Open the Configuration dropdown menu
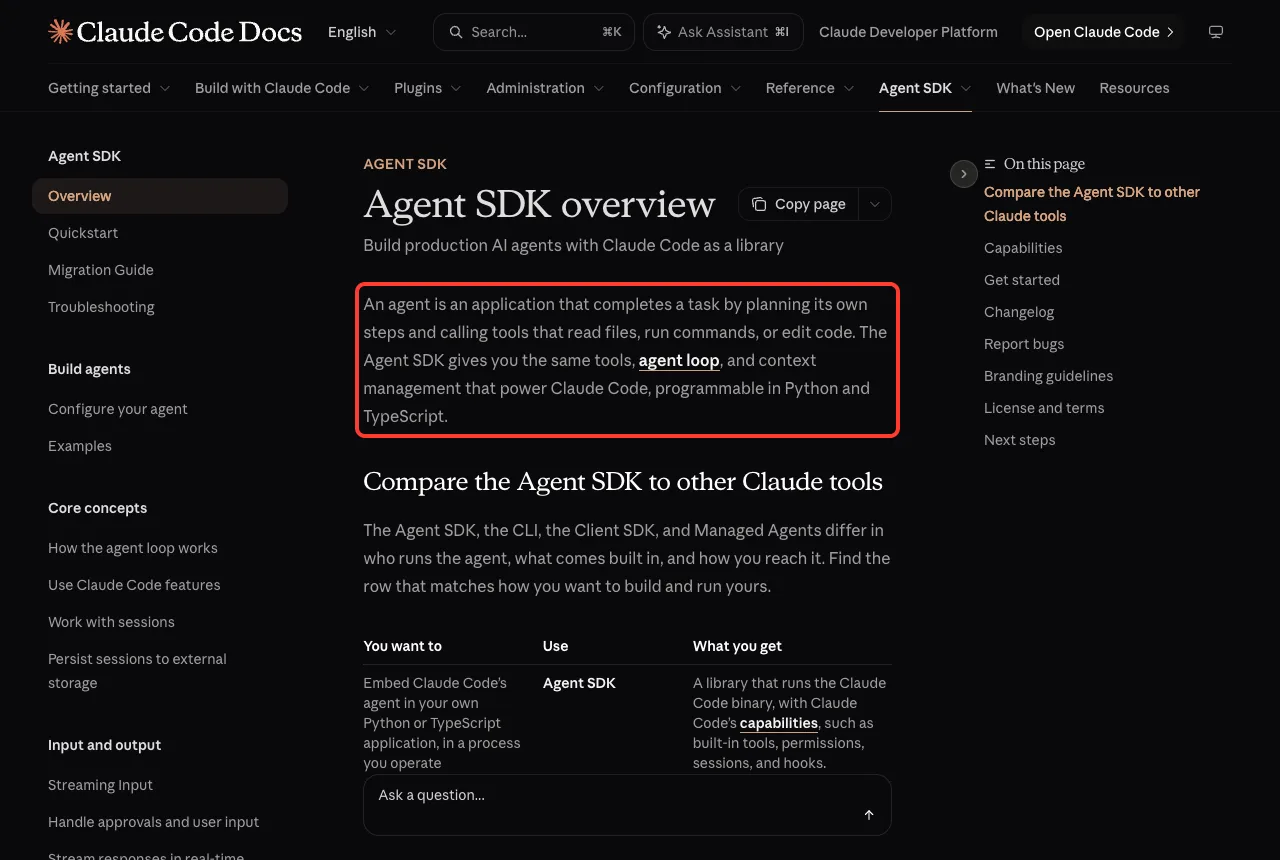1280x860 pixels. coord(685,88)
